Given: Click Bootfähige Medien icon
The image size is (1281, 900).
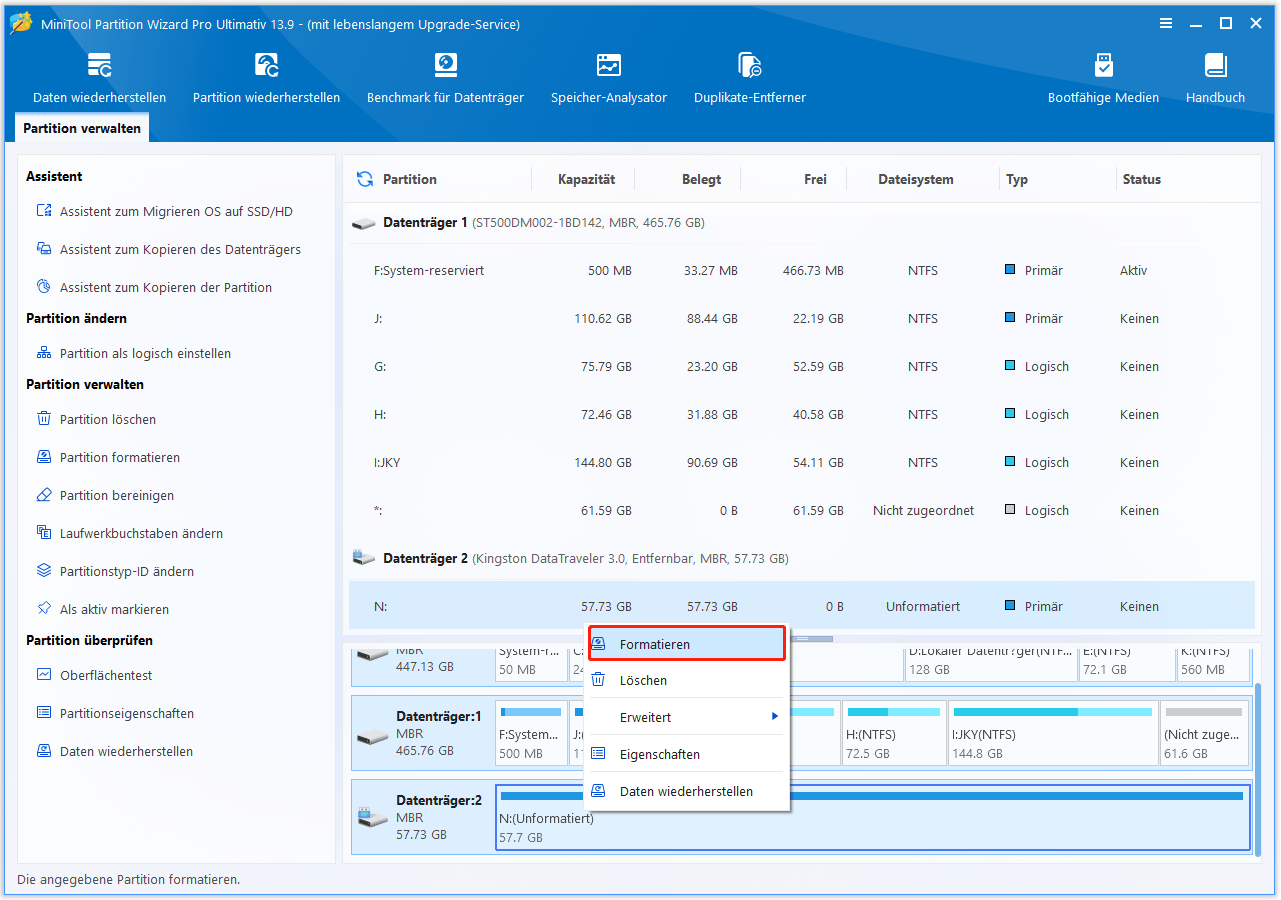Looking at the screenshot, I should point(1103,67).
